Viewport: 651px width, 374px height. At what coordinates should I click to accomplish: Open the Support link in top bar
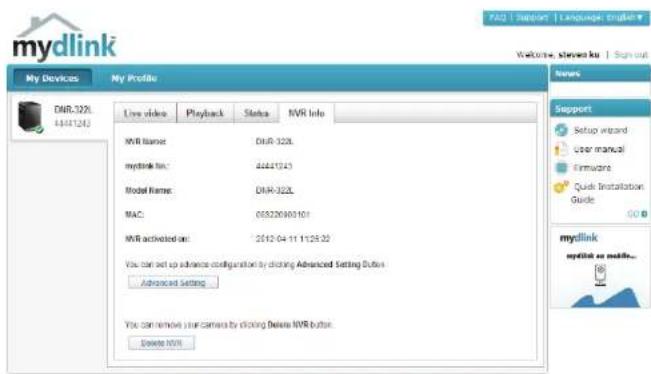[x=532, y=18]
